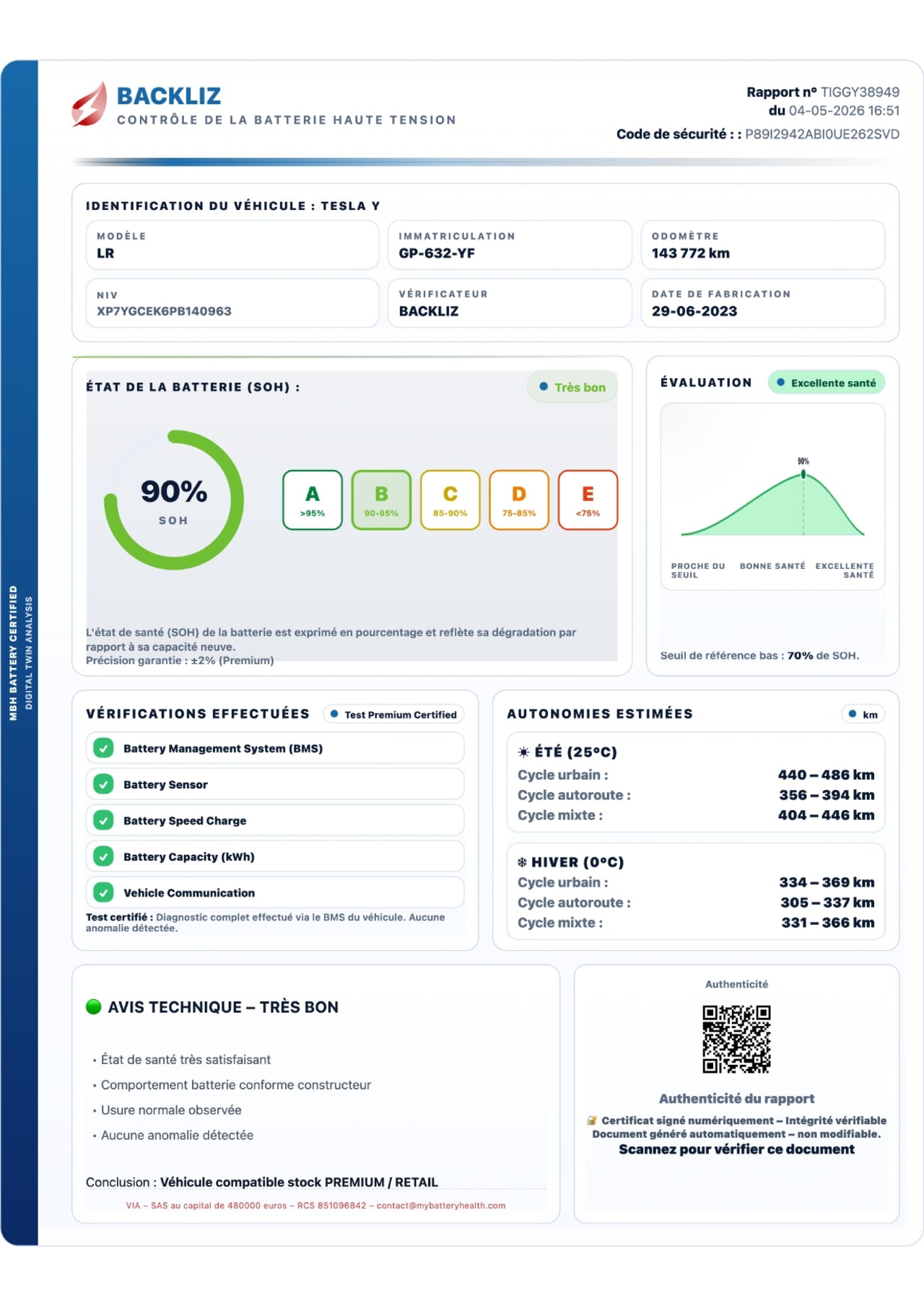Viewport: 924px width, 1306px height.
Task: Click the winter Cycle autoroute value 305 – 337 km
Action: (x=827, y=902)
